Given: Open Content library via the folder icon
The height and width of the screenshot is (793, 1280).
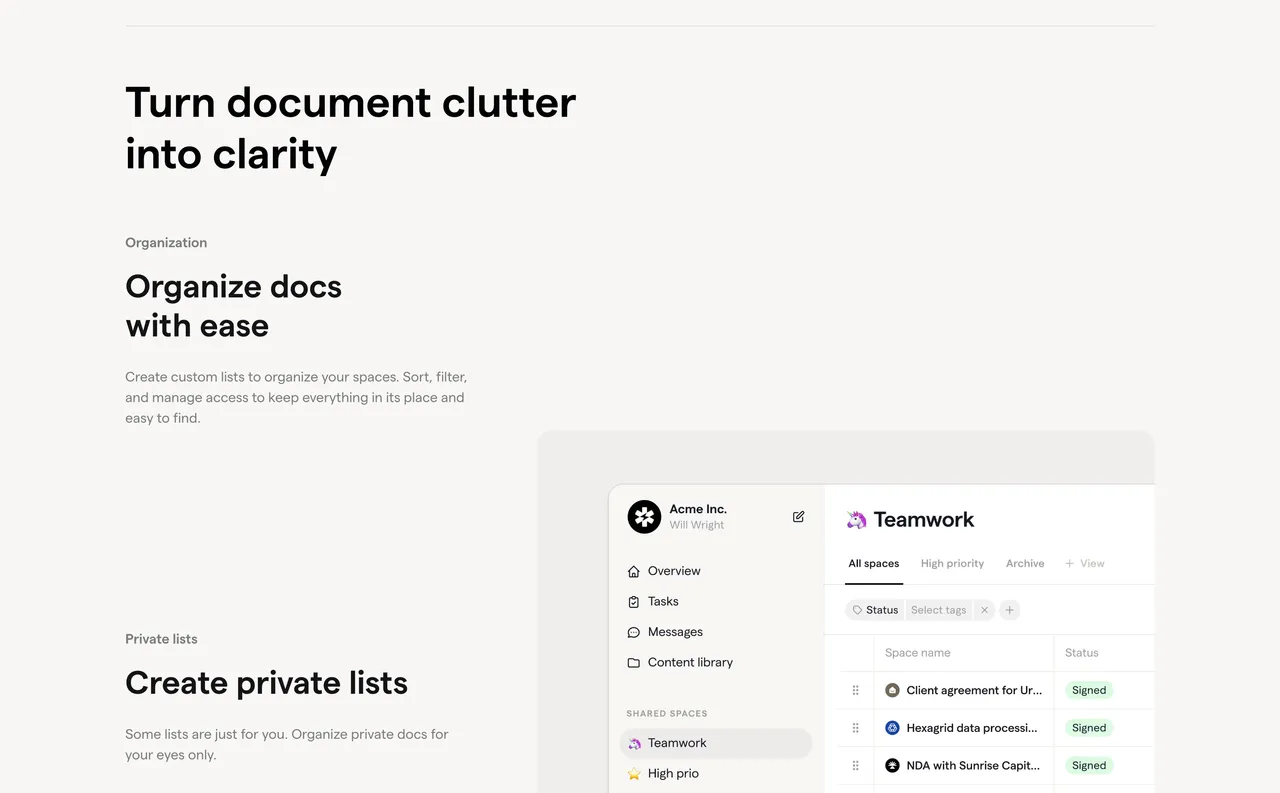Looking at the screenshot, I should (633, 662).
